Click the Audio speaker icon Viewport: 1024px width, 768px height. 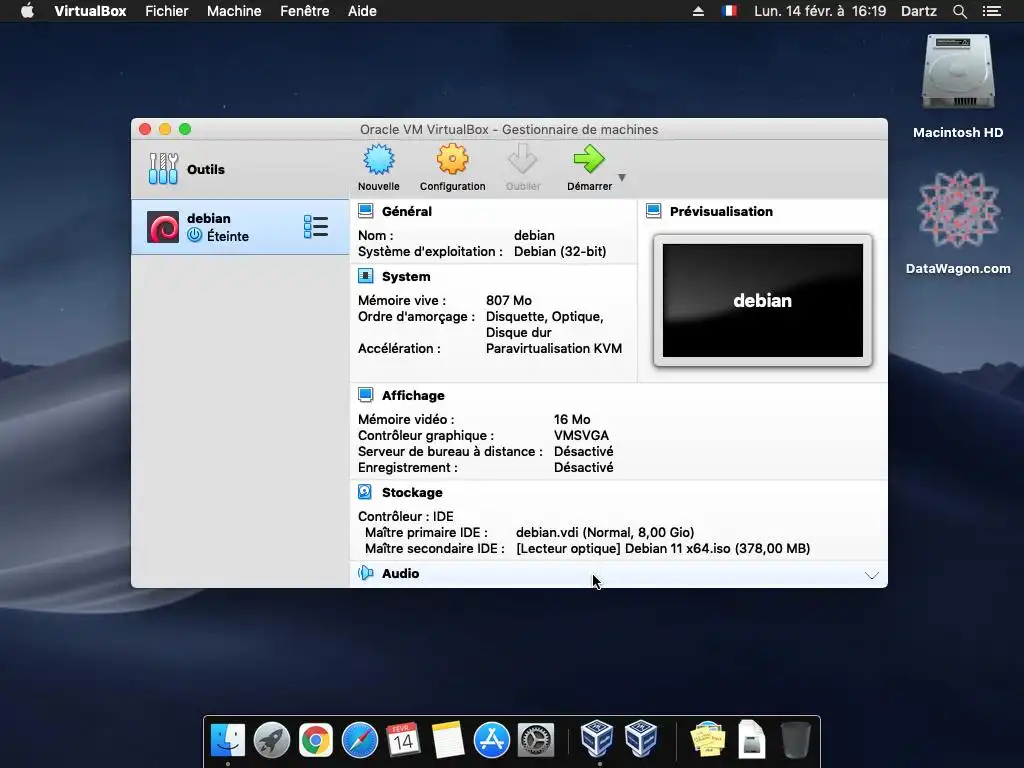[x=366, y=573]
